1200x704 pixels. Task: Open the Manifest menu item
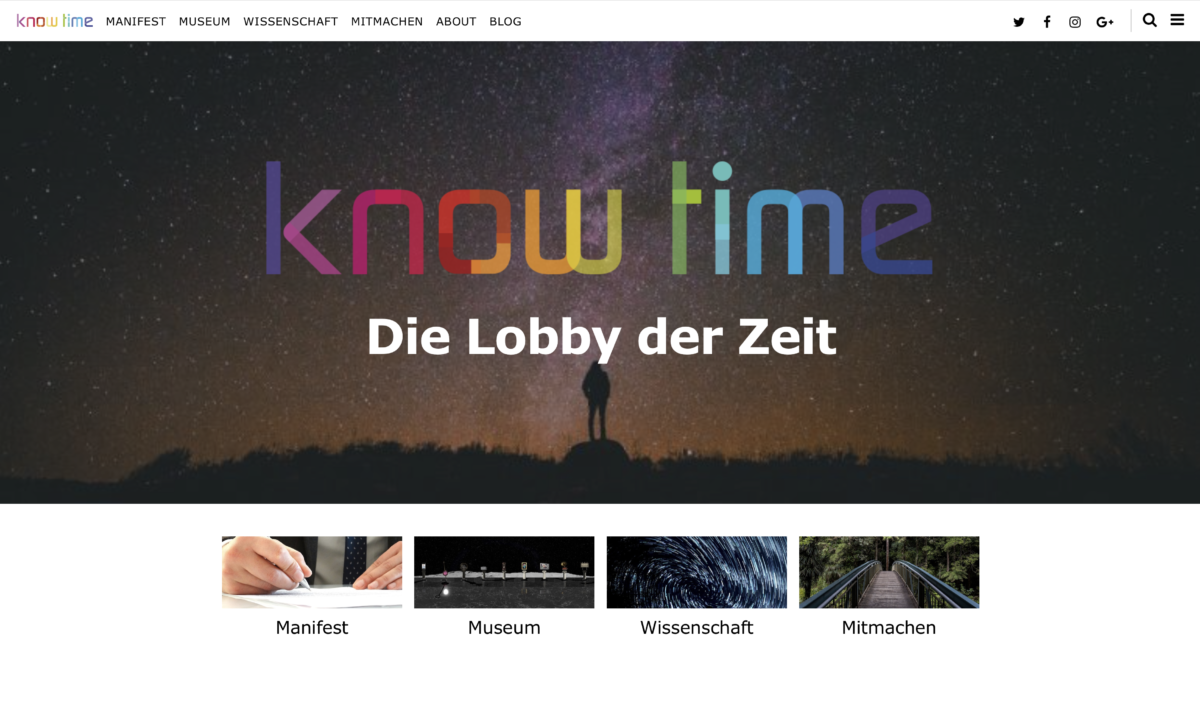136,22
